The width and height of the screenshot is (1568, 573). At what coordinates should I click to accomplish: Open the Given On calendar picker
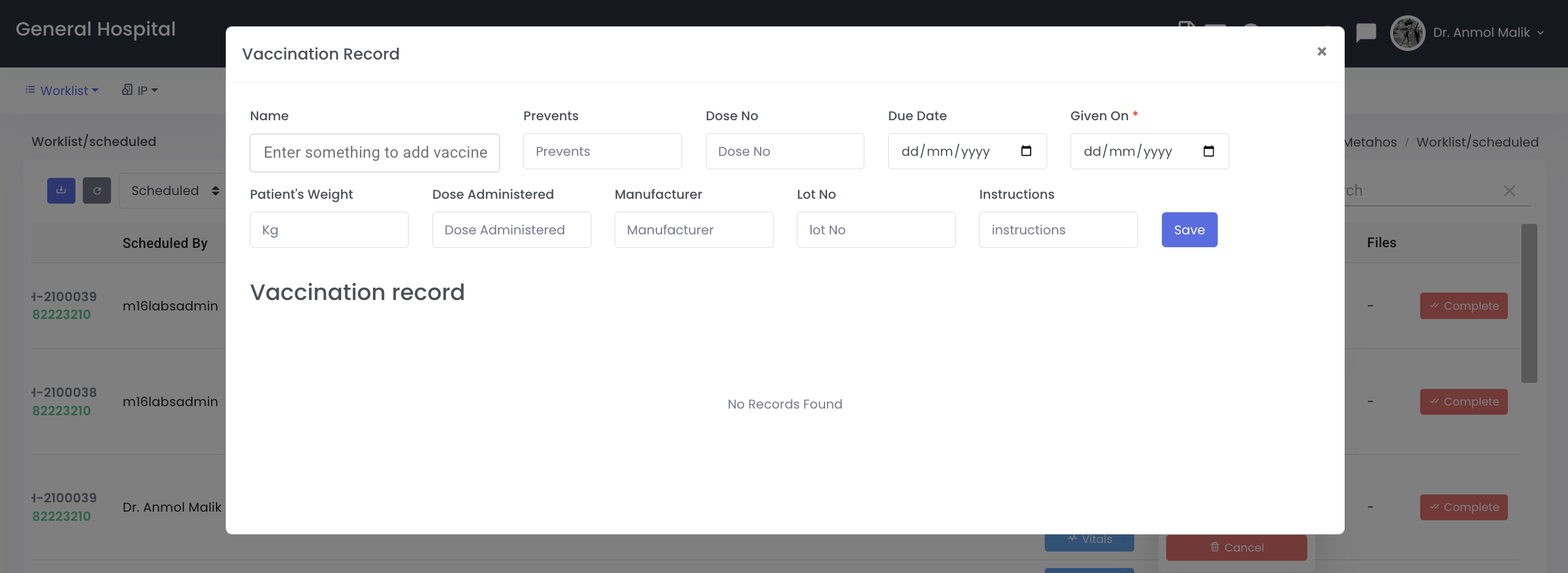pos(1208,151)
